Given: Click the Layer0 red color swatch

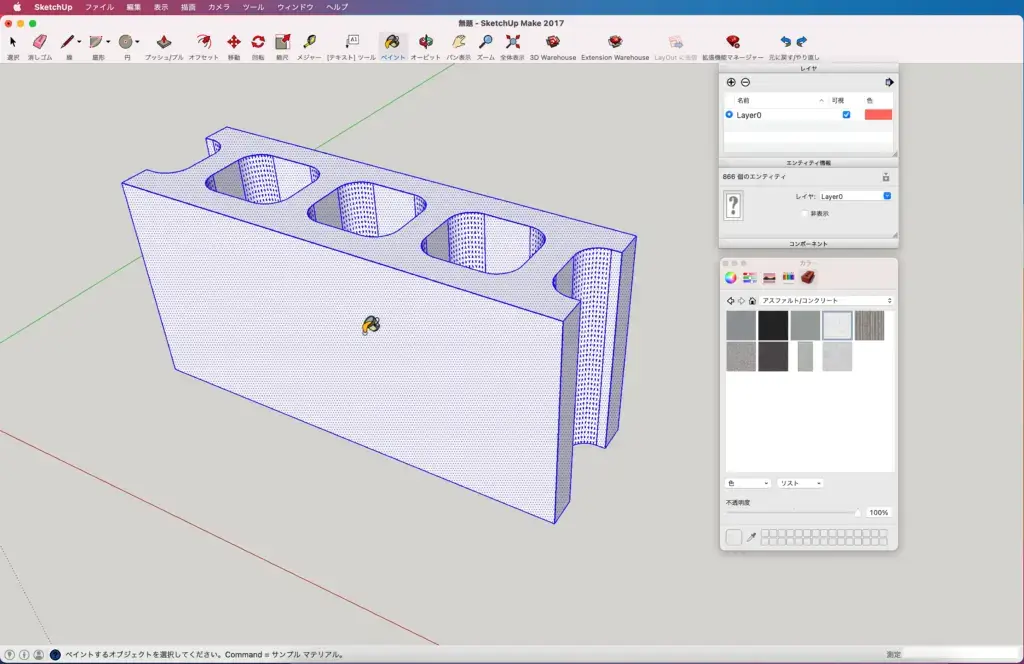Looking at the screenshot, I should pyautogui.click(x=878, y=115).
